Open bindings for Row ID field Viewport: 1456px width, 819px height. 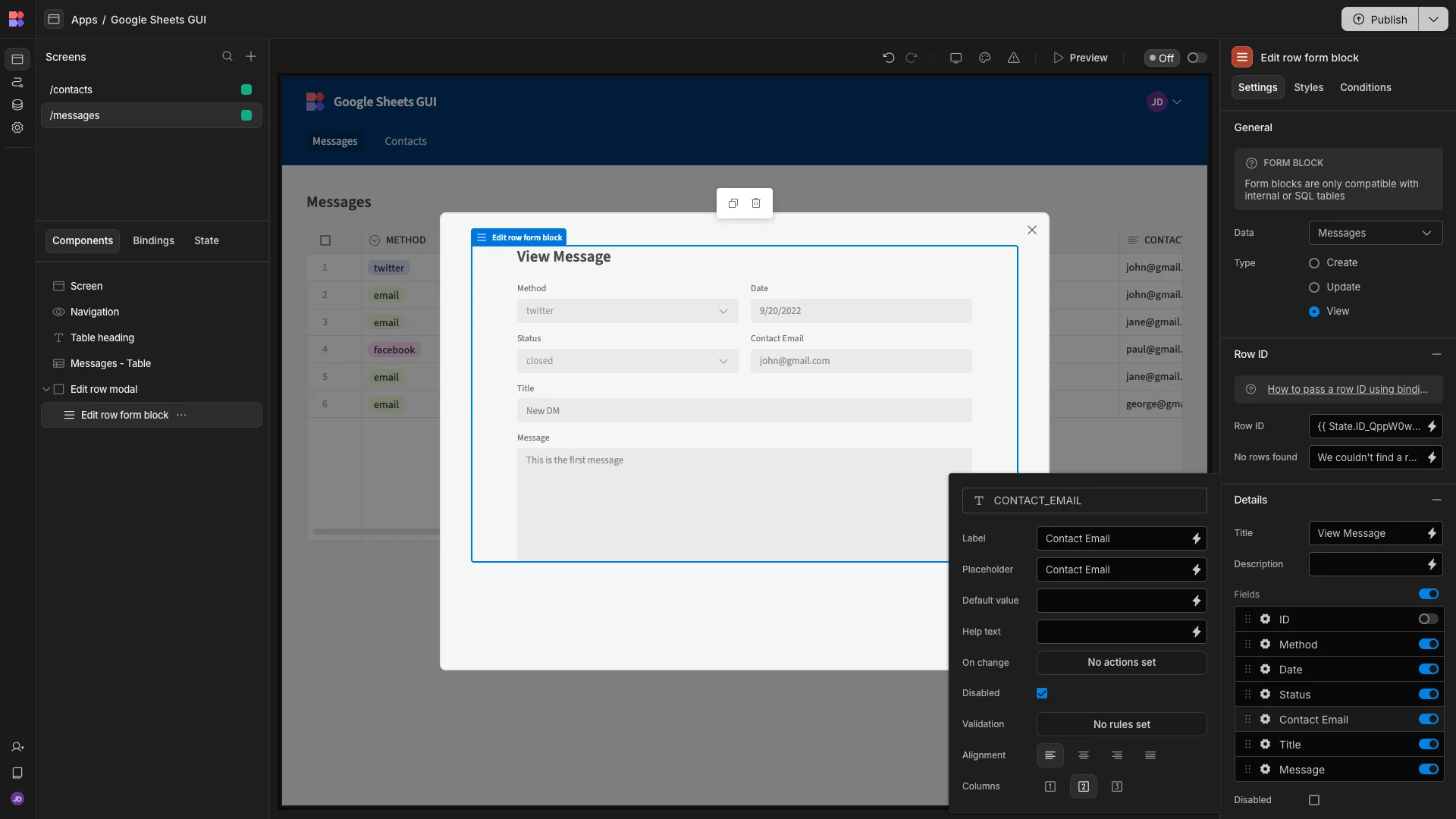(x=1432, y=426)
